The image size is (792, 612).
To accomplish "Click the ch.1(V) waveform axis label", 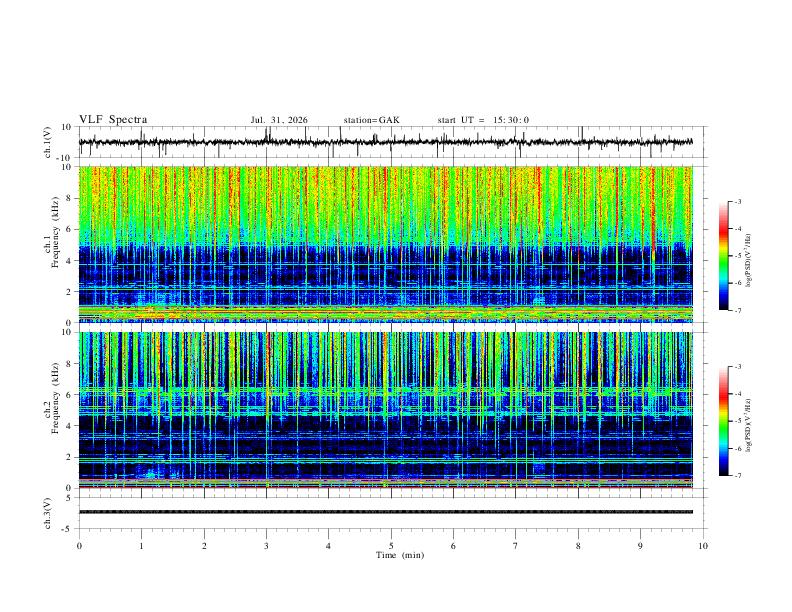I will [48, 142].
